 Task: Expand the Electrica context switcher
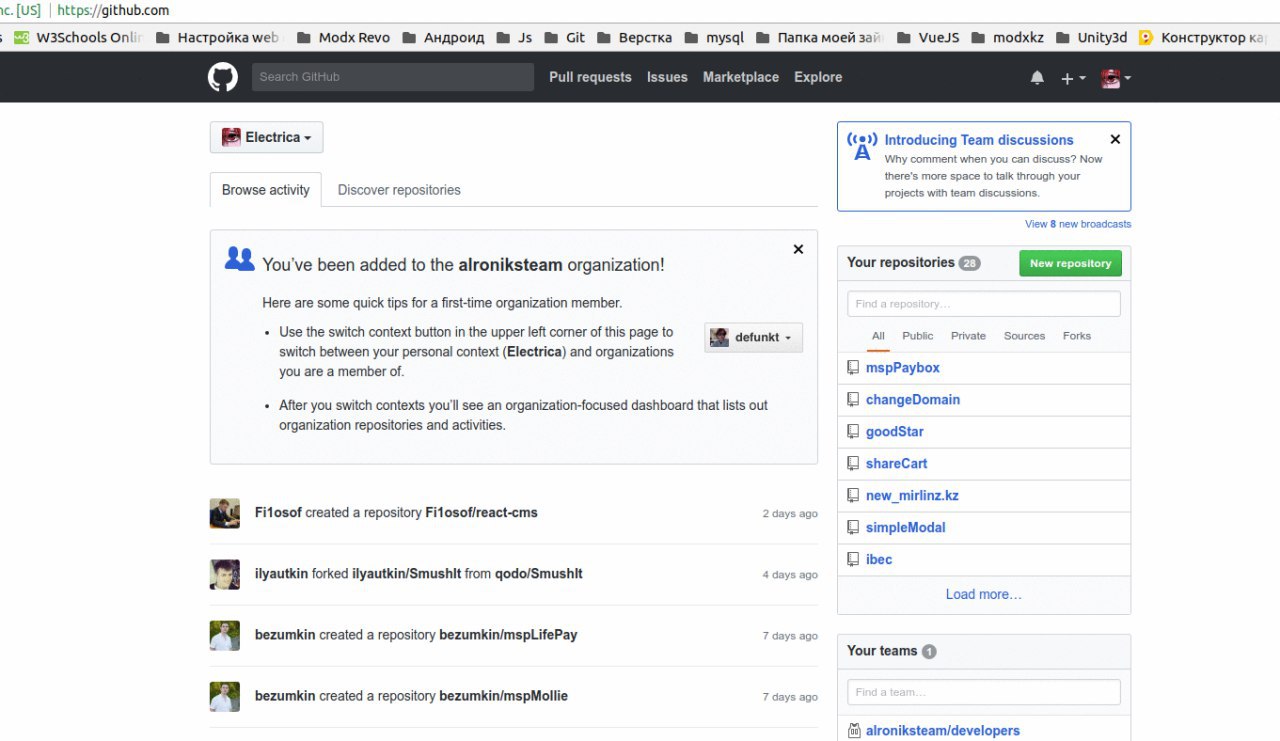coord(266,137)
